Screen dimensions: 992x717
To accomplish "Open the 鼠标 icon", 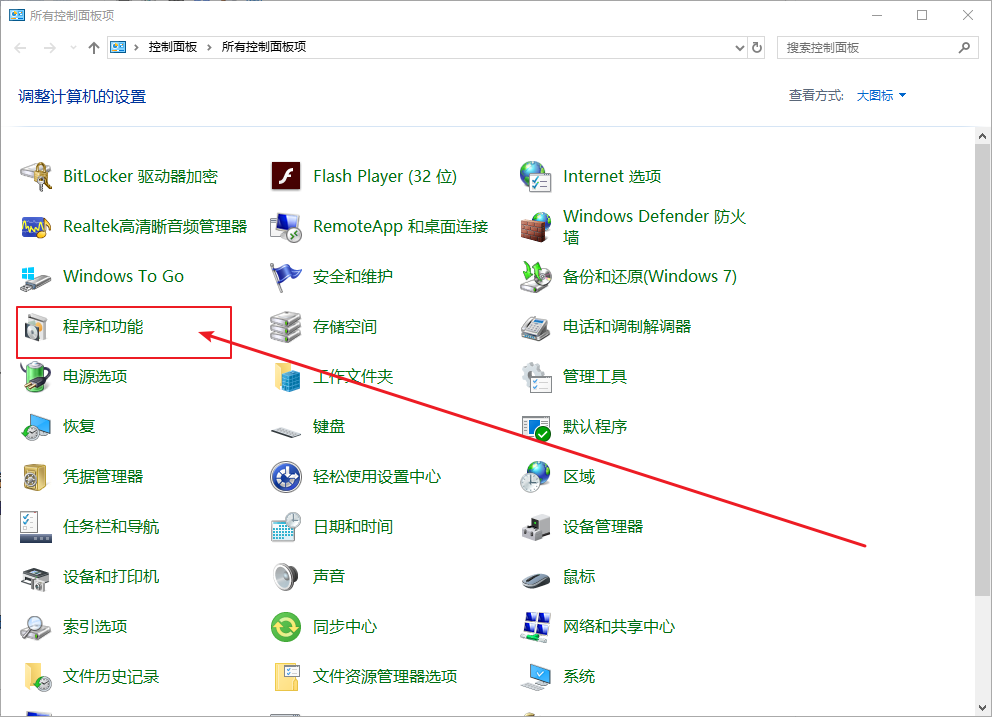I will tap(536, 577).
